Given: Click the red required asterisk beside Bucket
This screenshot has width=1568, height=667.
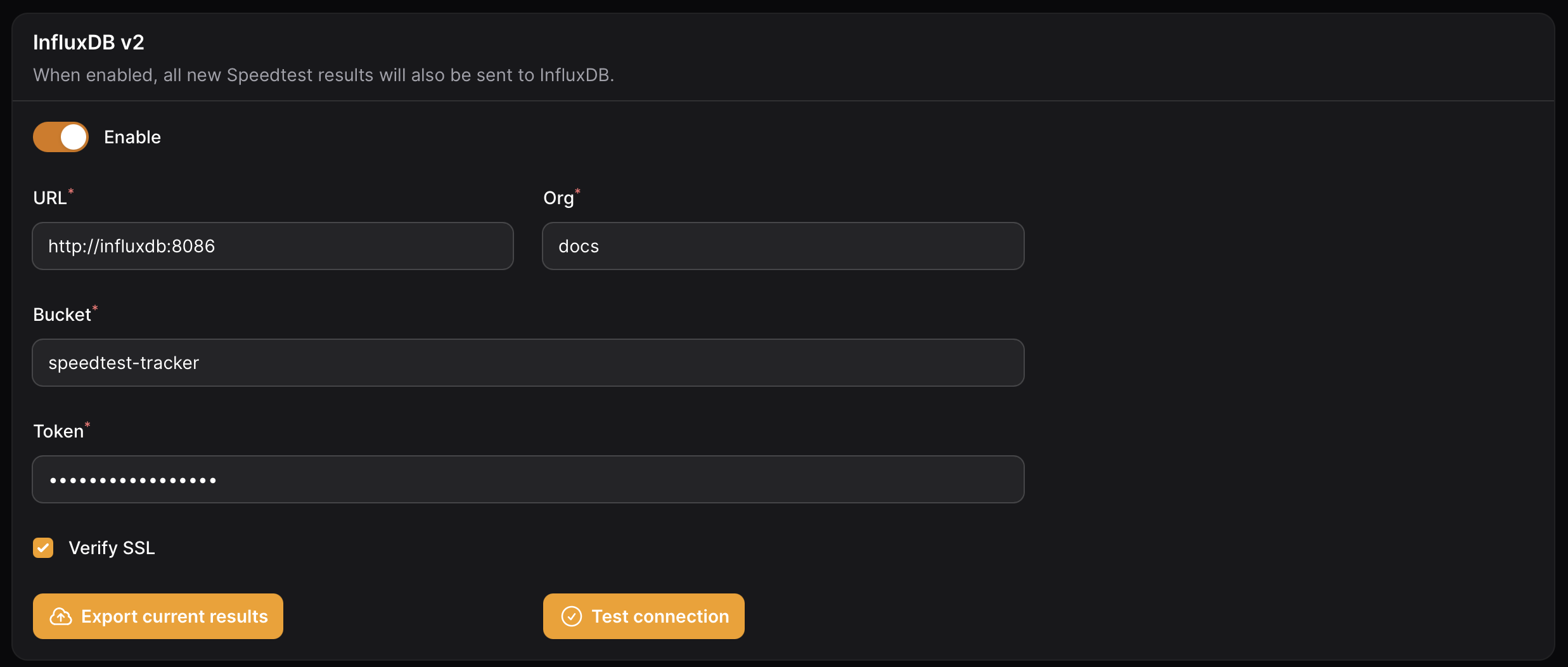Looking at the screenshot, I should 95,308.
